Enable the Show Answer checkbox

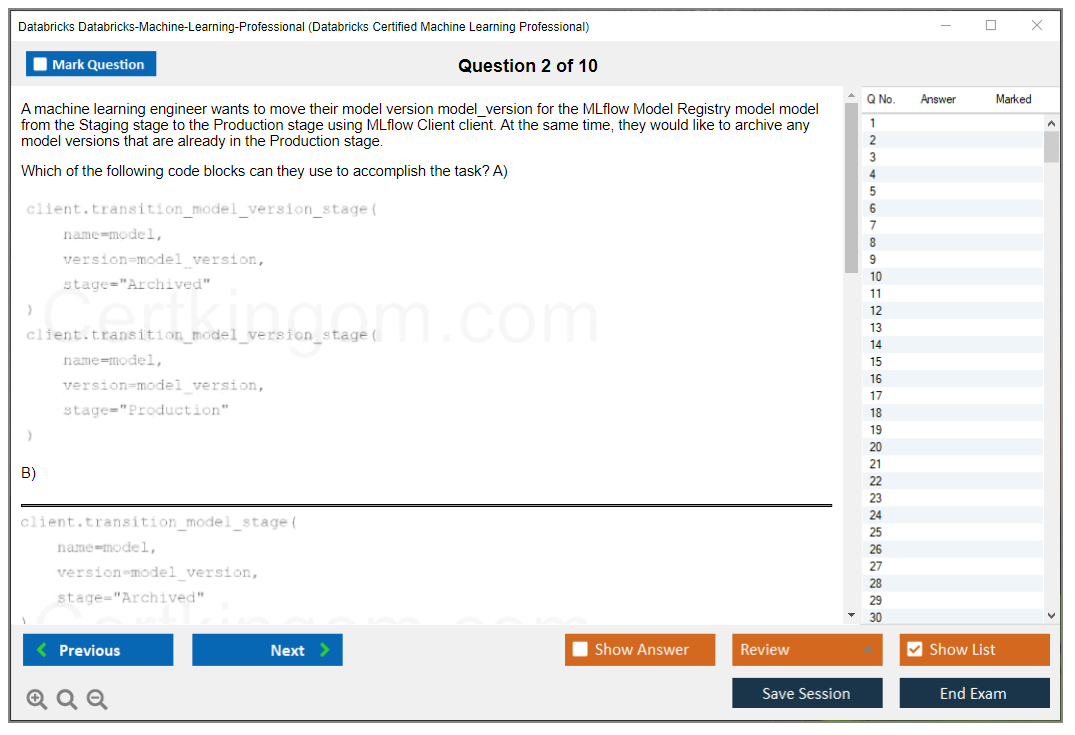pos(580,650)
